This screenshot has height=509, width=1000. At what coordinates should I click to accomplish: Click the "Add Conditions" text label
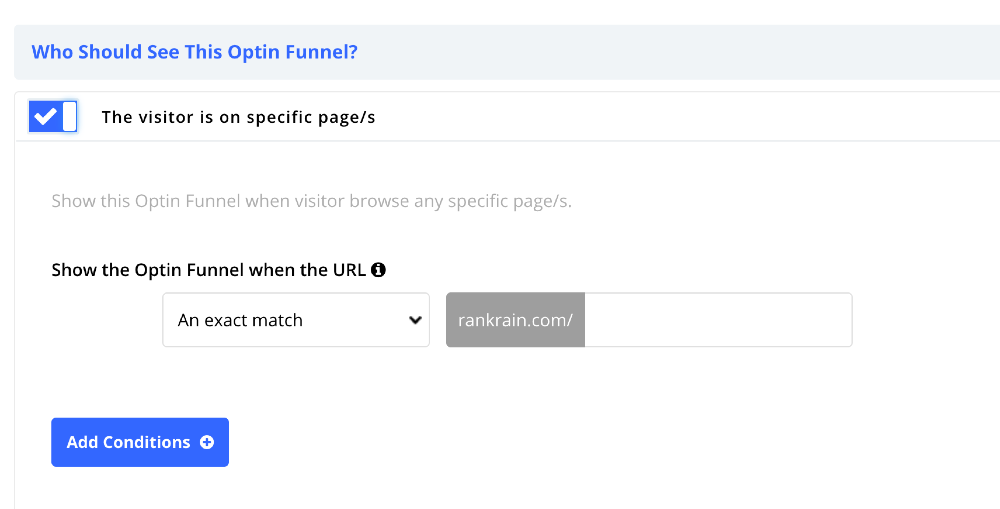point(128,442)
